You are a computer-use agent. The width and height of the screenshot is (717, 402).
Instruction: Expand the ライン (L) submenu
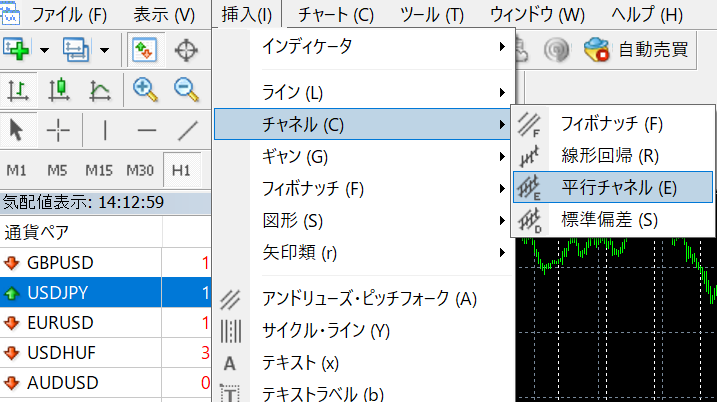(x=364, y=92)
